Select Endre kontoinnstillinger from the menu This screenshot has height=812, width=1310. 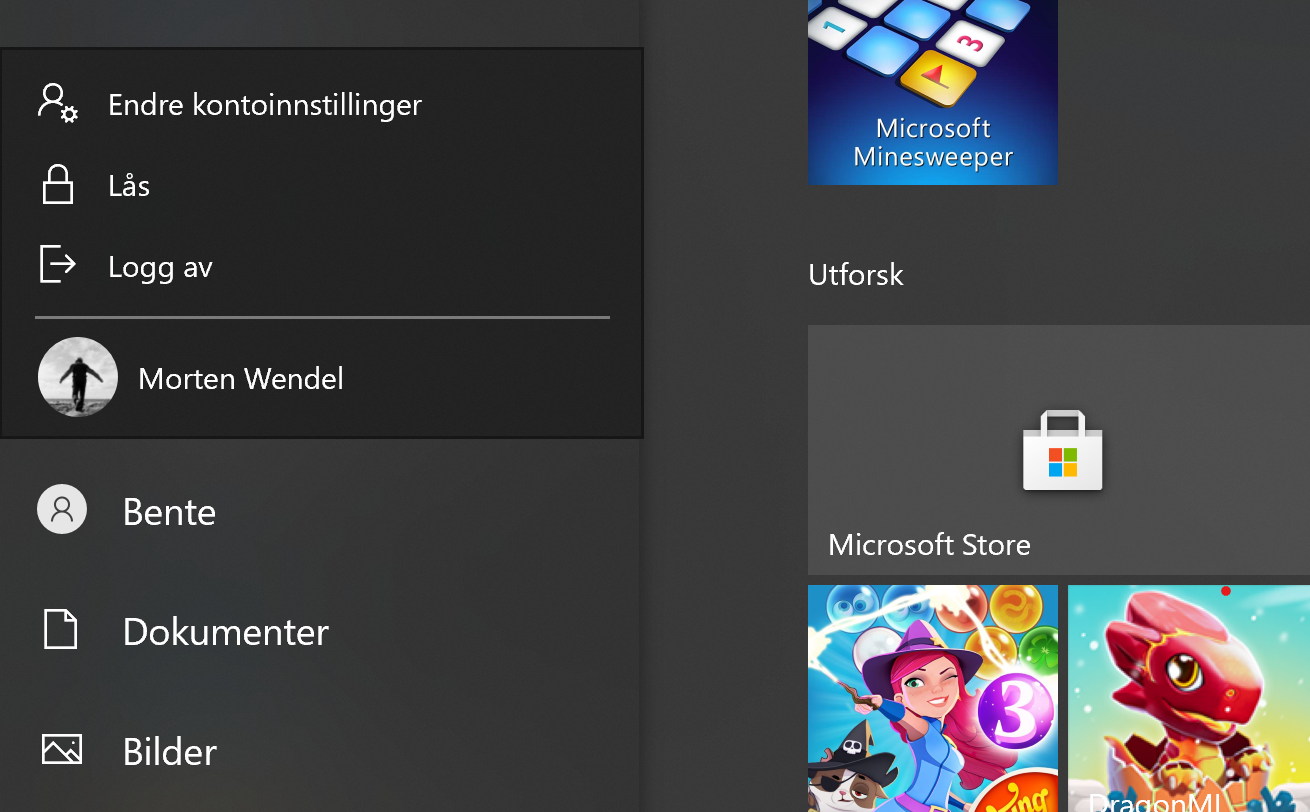point(265,104)
